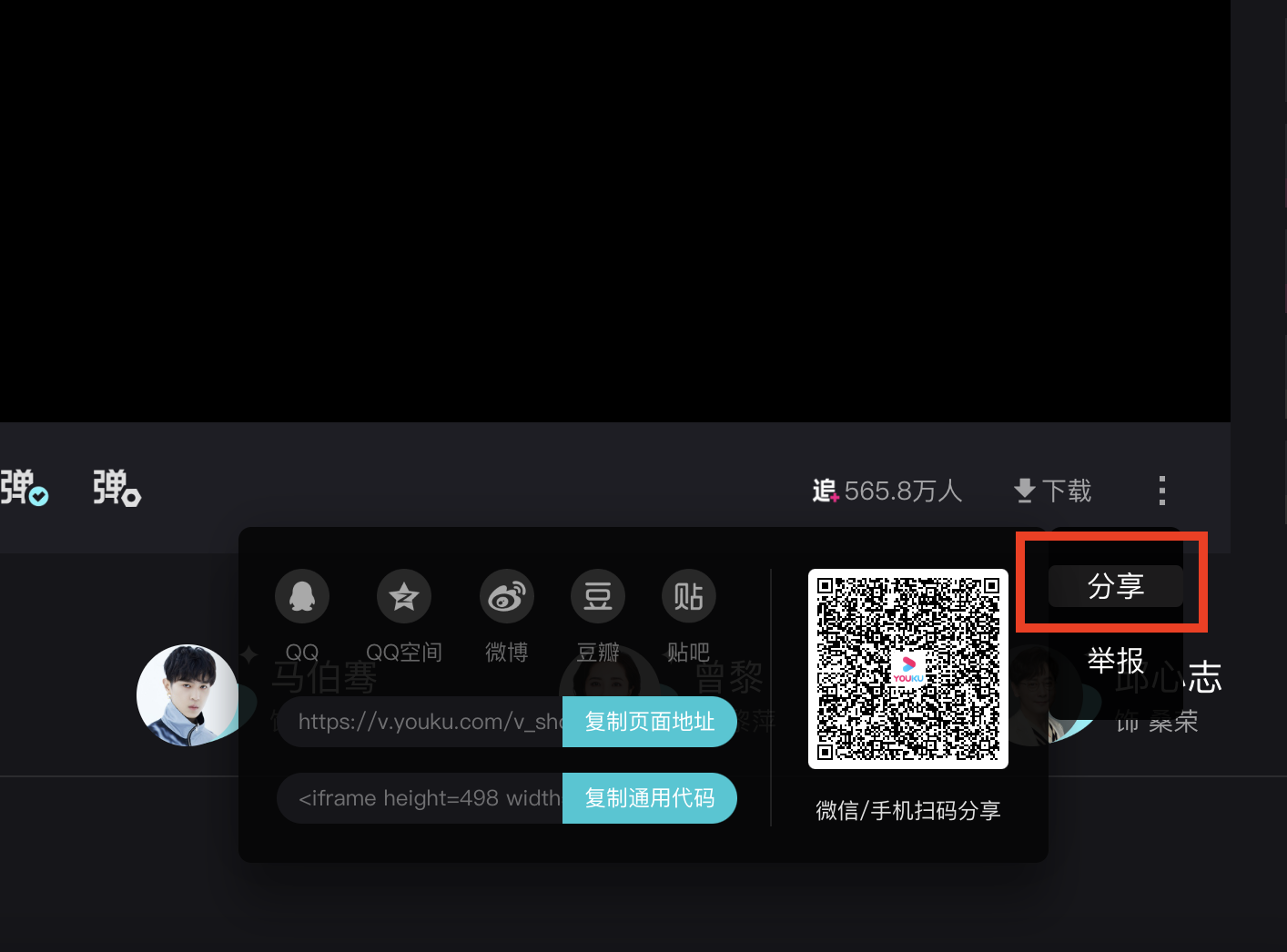The width and height of the screenshot is (1287, 952).
Task: Share to 豆瓣 Douban icon
Action: (x=598, y=596)
